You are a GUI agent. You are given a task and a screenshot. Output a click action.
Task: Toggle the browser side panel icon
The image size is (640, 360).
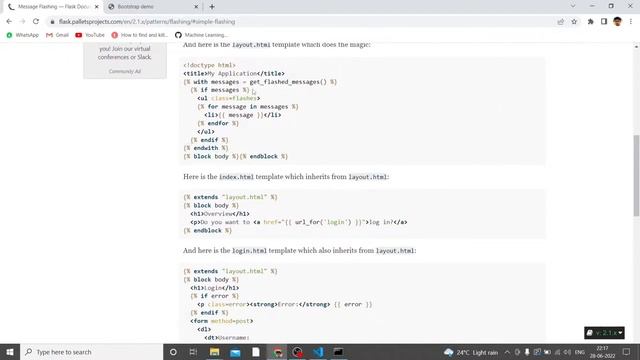[x=604, y=22]
